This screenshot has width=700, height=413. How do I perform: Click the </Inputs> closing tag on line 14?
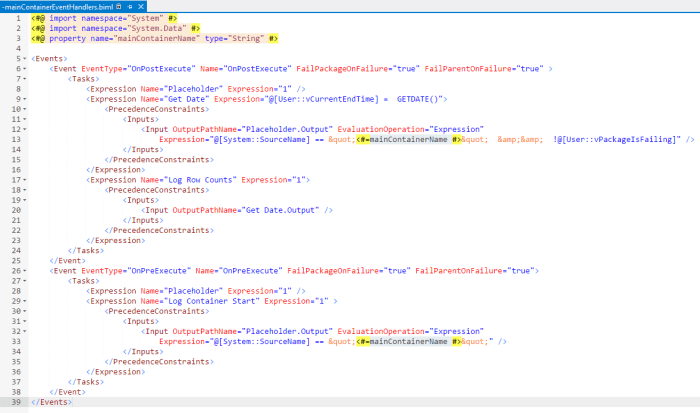[143, 150]
